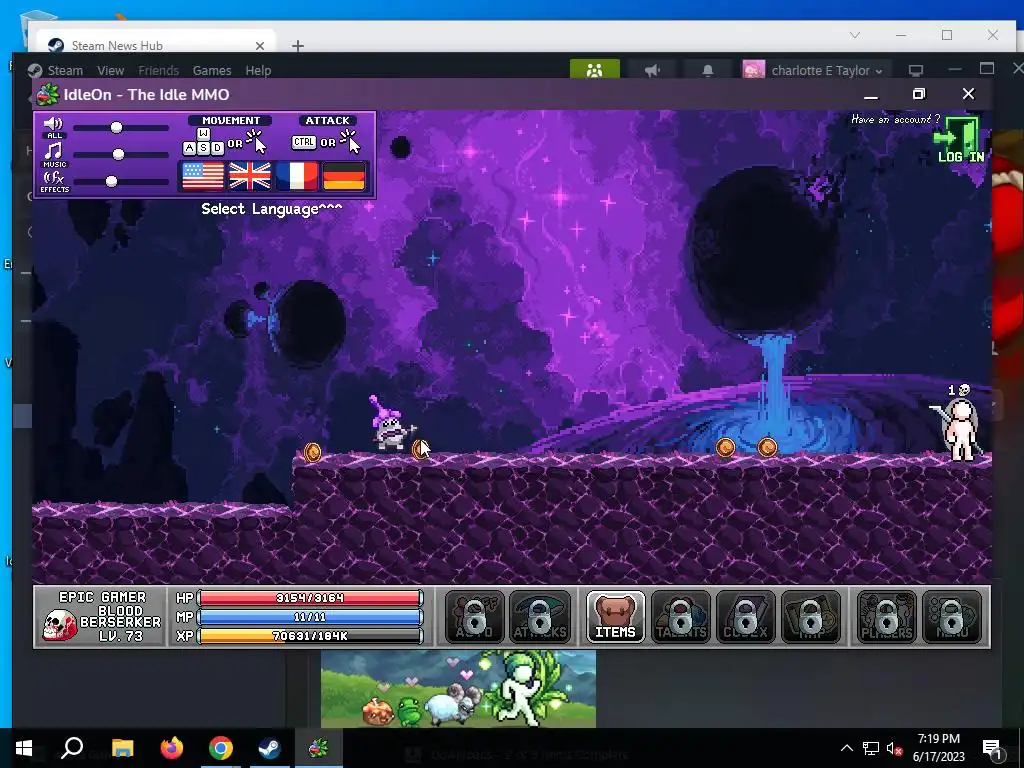Click the skull character portrait

point(58,625)
